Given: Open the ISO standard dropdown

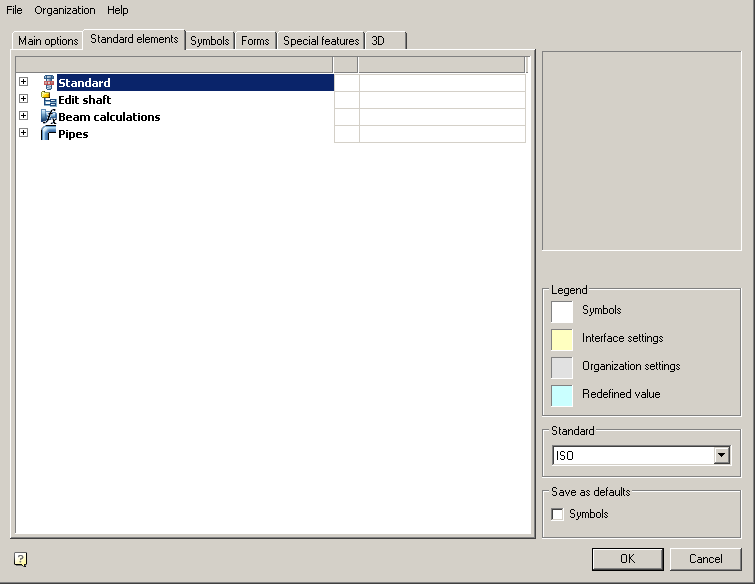Looking at the screenshot, I should coord(721,455).
